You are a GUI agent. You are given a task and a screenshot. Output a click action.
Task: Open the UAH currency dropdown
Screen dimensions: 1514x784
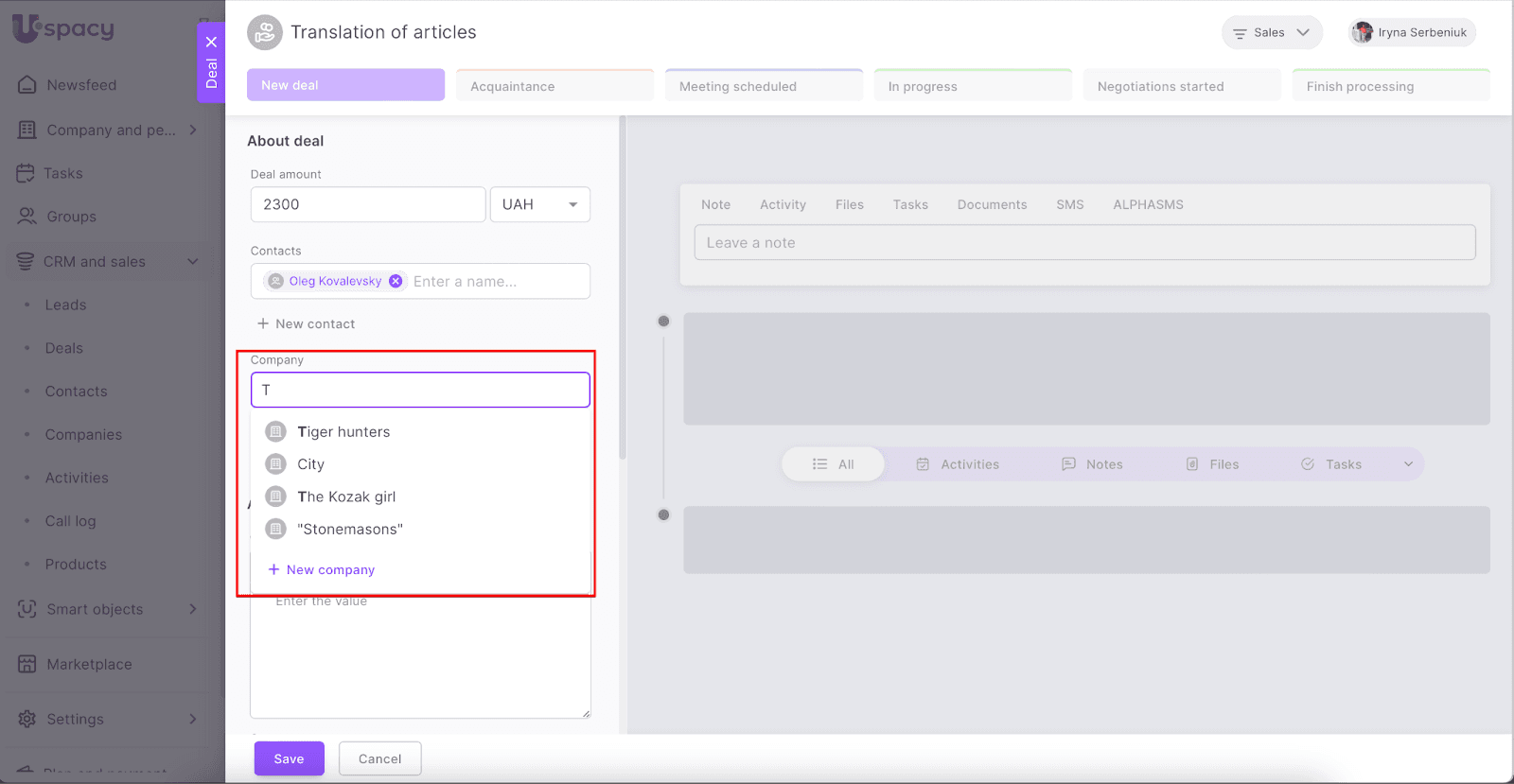tap(539, 204)
